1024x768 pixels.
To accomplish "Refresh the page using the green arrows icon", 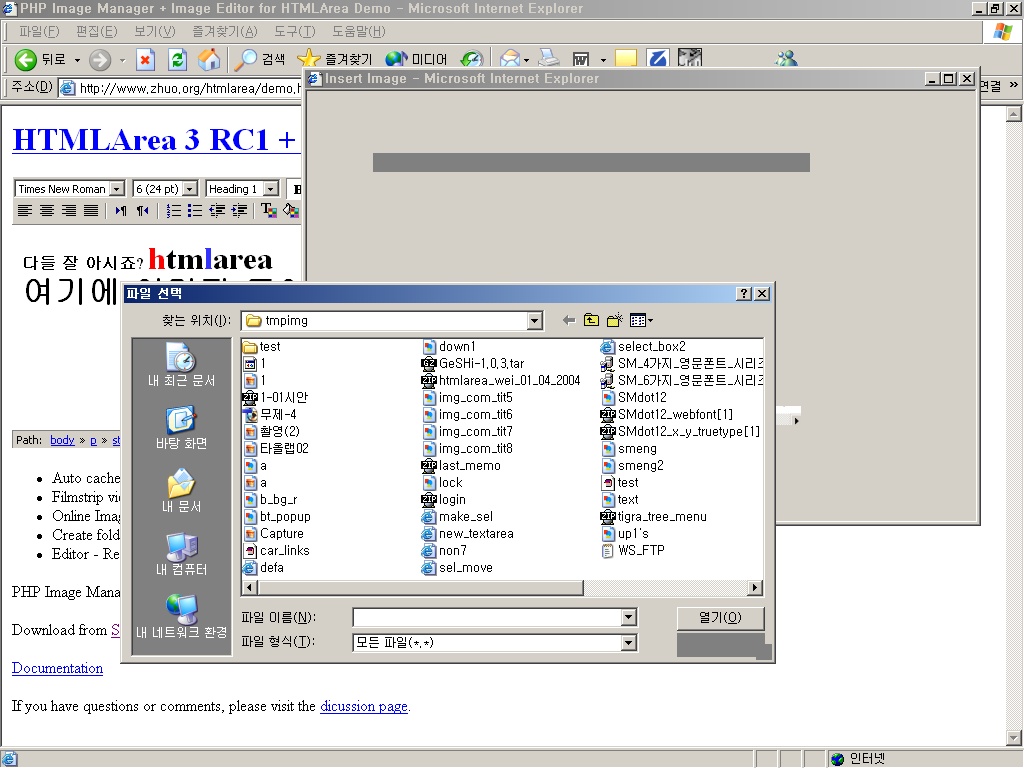I will [x=177, y=59].
